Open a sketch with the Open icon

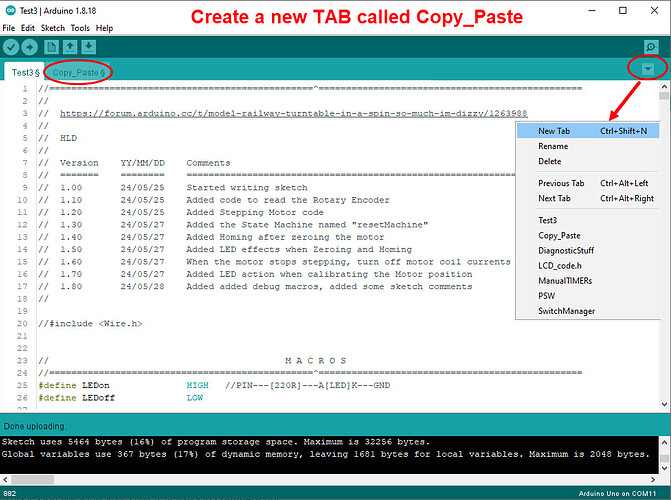pyautogui.click(x=70, y=47)
